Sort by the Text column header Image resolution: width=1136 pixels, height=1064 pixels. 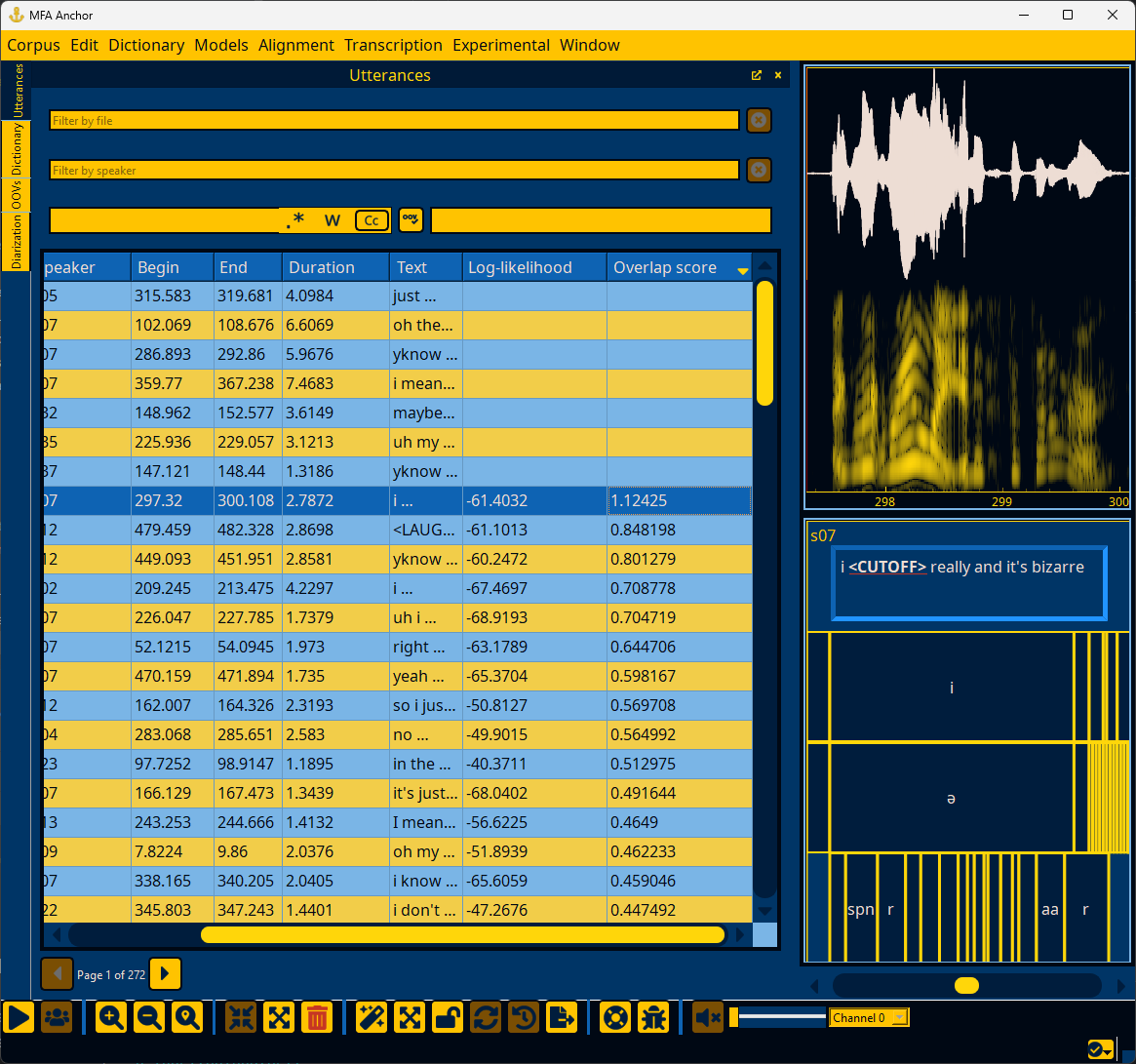point(426,267)
